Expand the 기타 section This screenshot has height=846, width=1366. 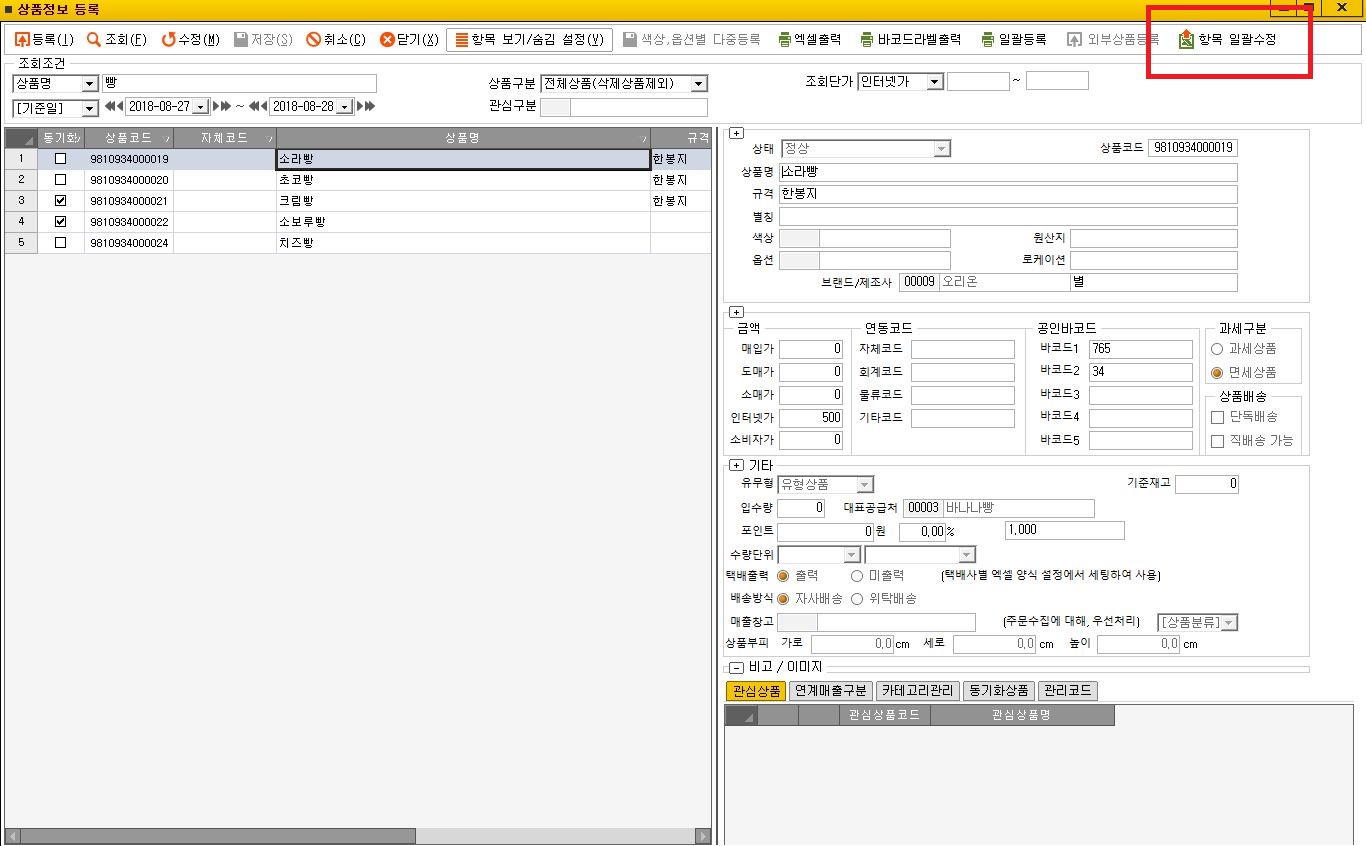point(737,465)
